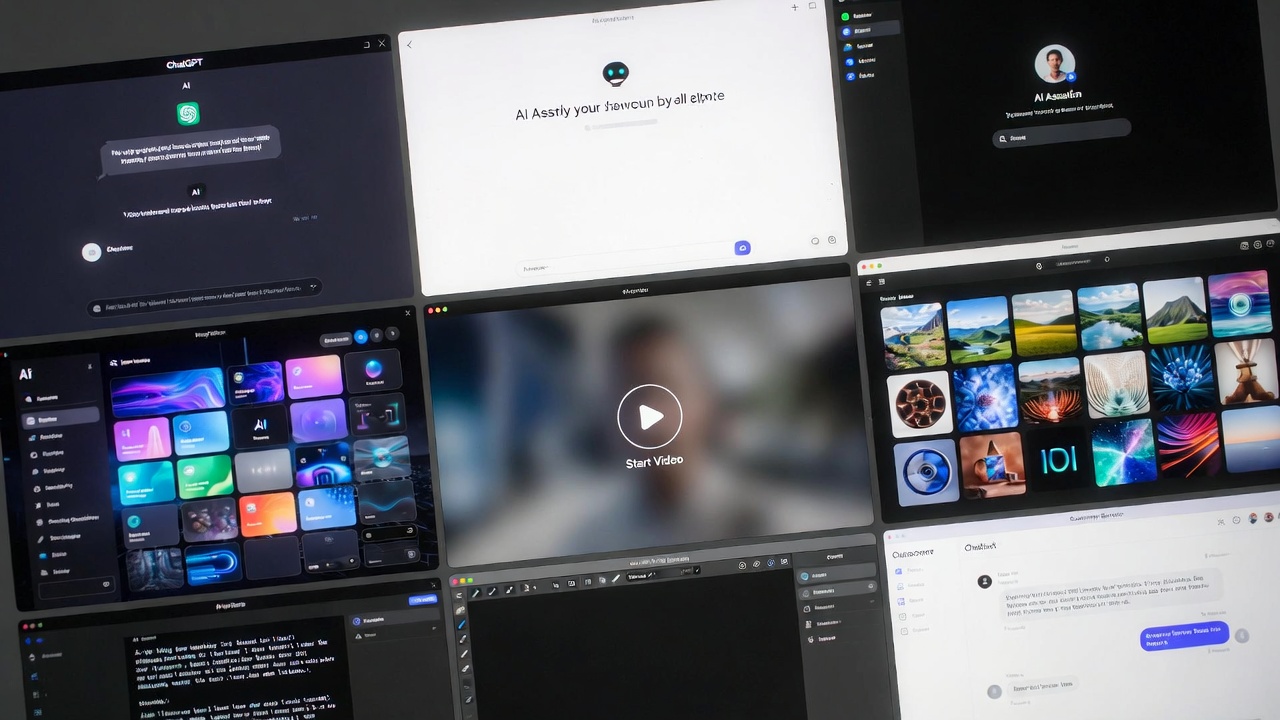The width and height of the screenshot is (1280, 720).
Task: Click the attachment icon beside the chat input
Action: click(x=815, y=240)
